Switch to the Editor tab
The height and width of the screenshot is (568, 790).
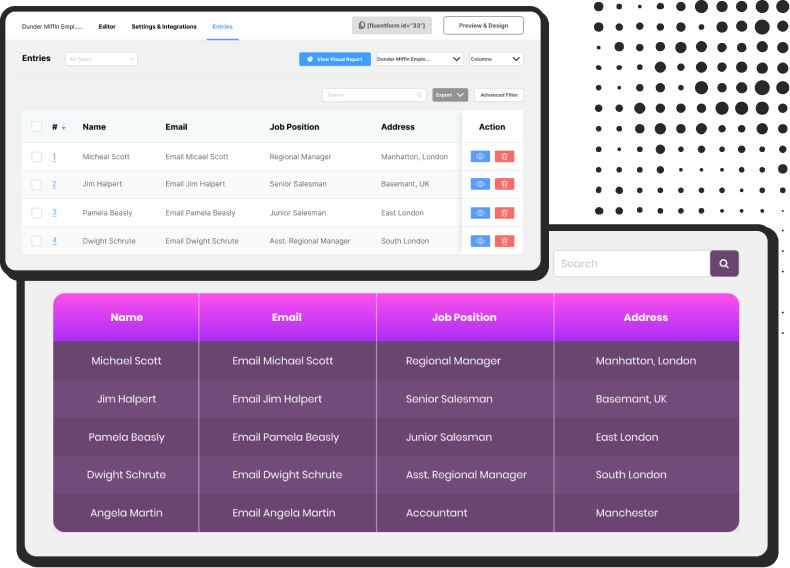point(107,26)
